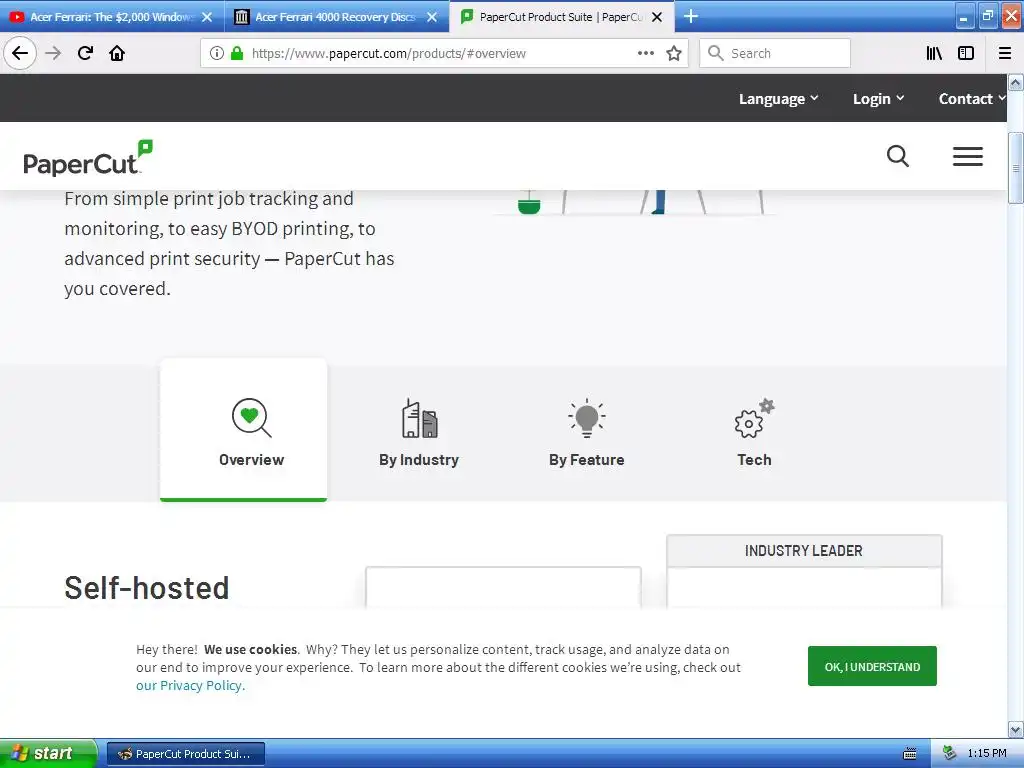
Task: Expand the Login dropdown
Action: 878,99
